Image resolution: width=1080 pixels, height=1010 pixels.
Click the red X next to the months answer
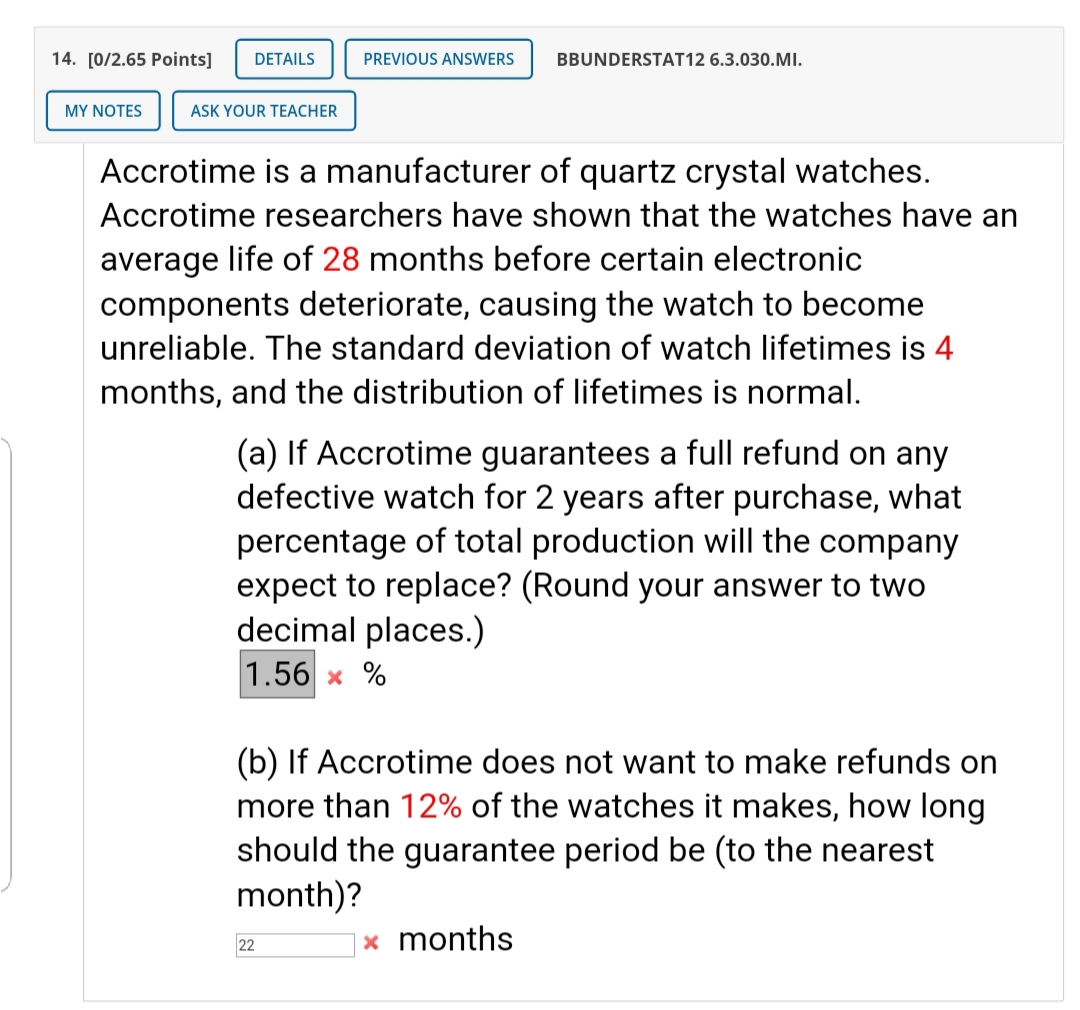(371, 943)
